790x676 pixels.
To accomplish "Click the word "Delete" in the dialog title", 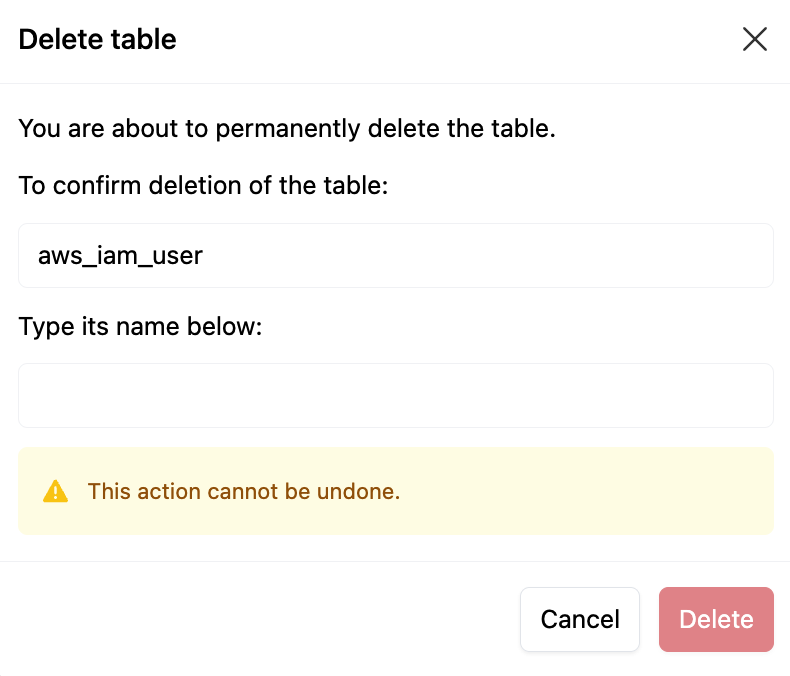I will click(x=55, y=39).
